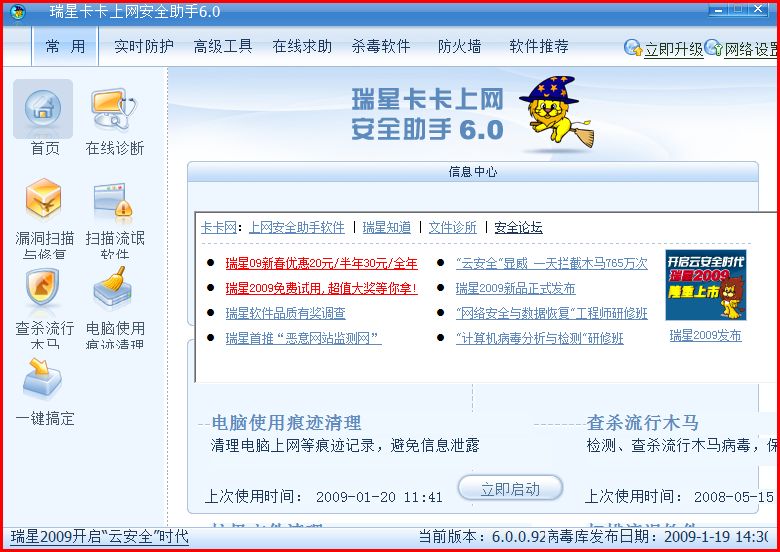Open the 扫描流氓软件 scan icon
This screenshot has width=780, height=552.
point(113,200)
